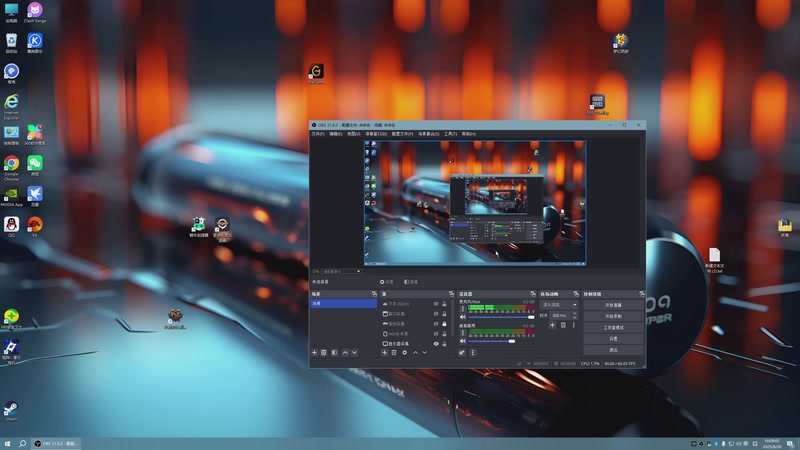Open Mic/Aux channel options three-dot icon

point(463,309)
